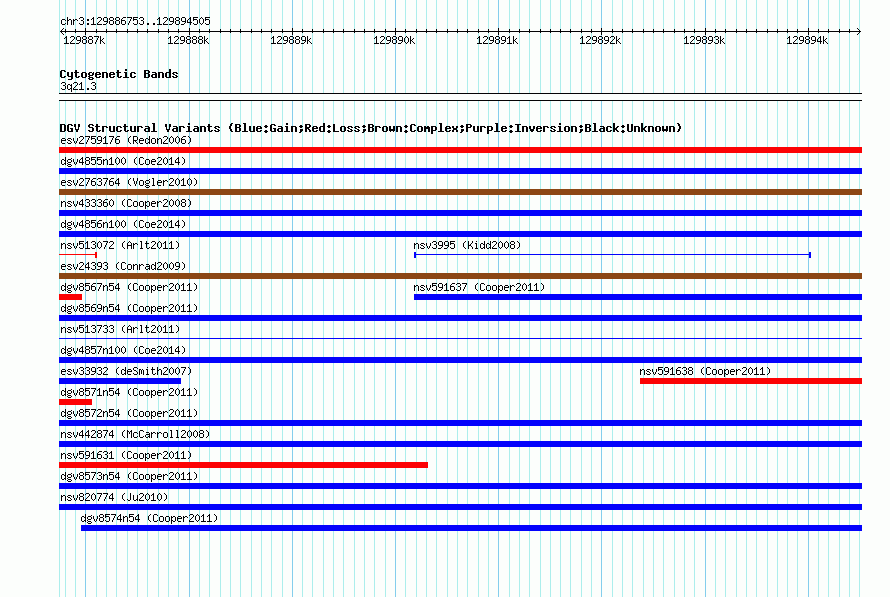Select nsv591631 (Cooper2011) label
890x597 pixels.
pyautogui.click(x=126, y=455)
